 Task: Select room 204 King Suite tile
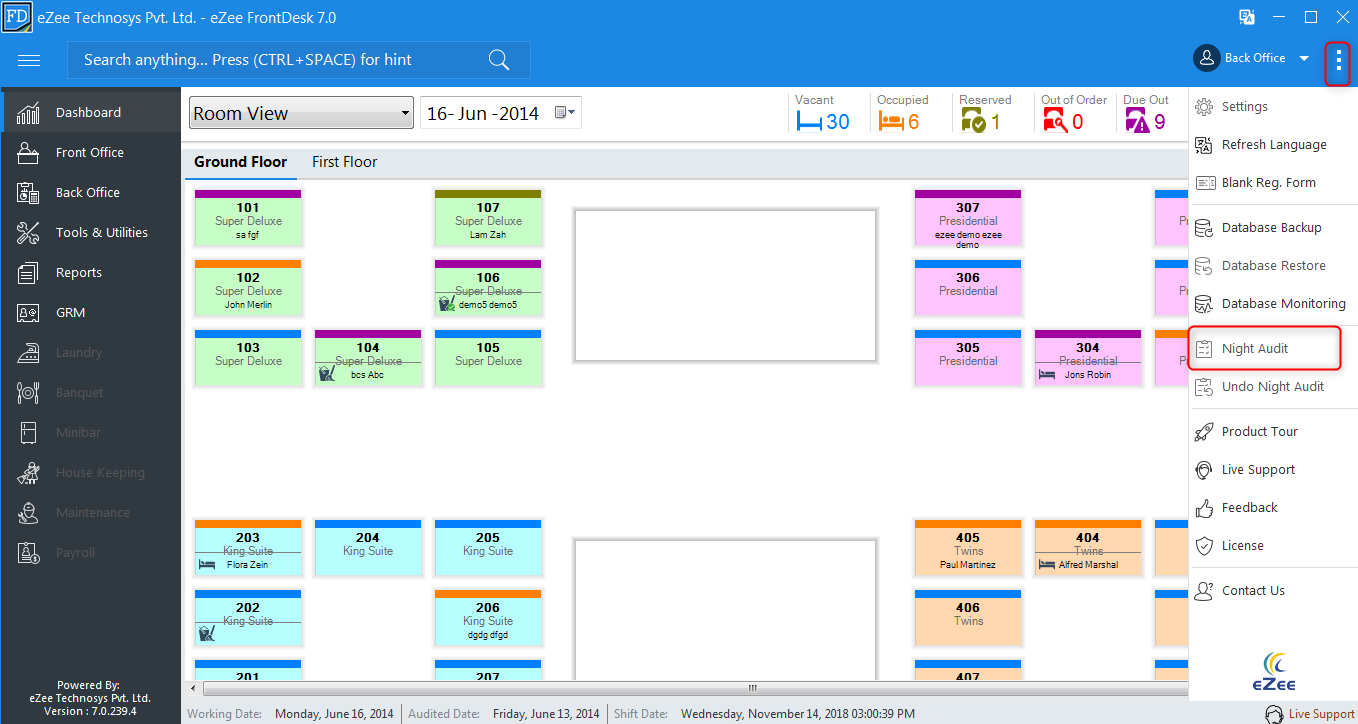pyautogui.click(x=368, y=548)
